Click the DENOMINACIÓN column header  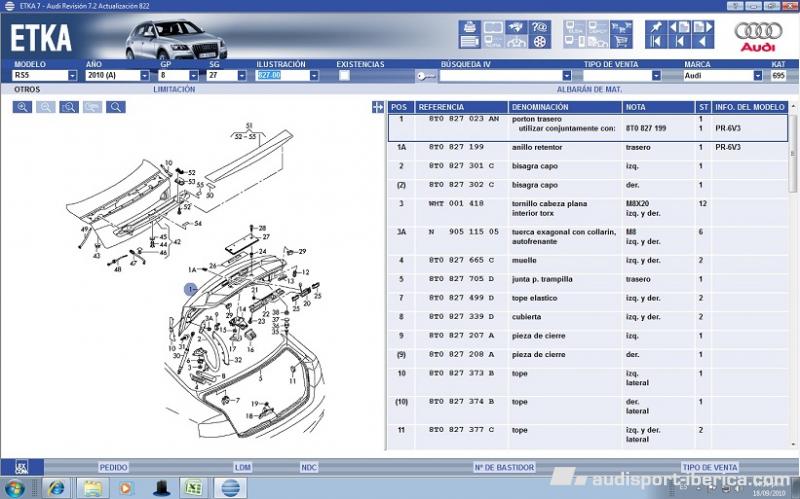click(x=565, y=107)
